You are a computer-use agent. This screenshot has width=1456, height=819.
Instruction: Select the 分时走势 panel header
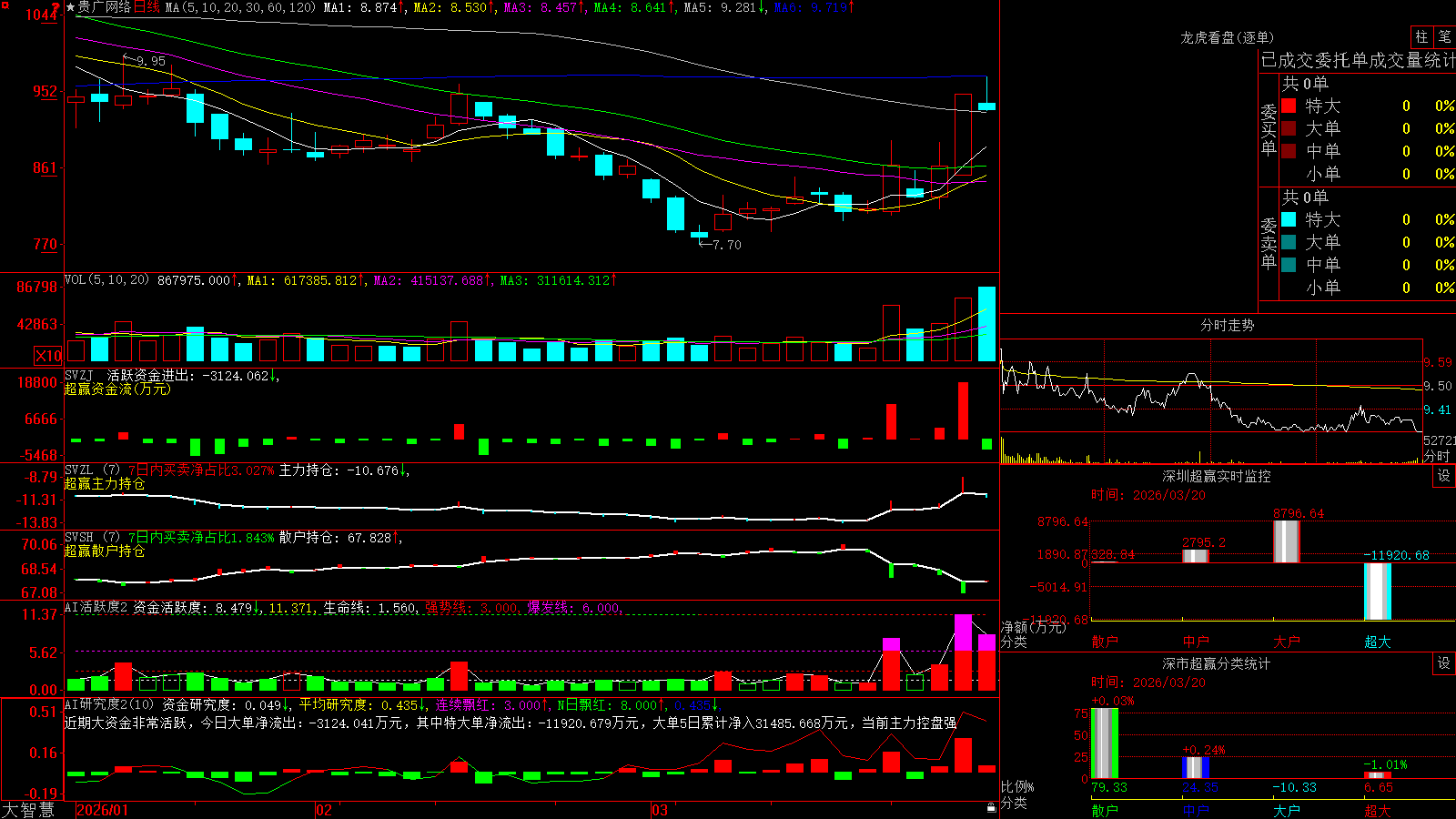[x=1227, y=325]
